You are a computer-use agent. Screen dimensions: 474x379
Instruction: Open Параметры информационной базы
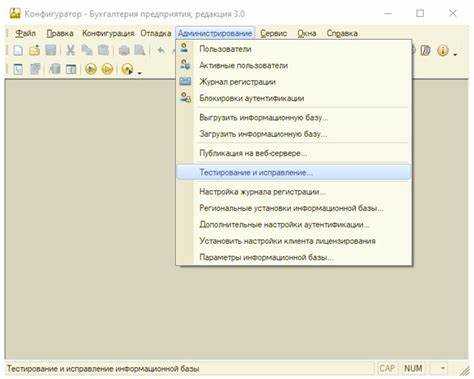[x=294, y=257]
